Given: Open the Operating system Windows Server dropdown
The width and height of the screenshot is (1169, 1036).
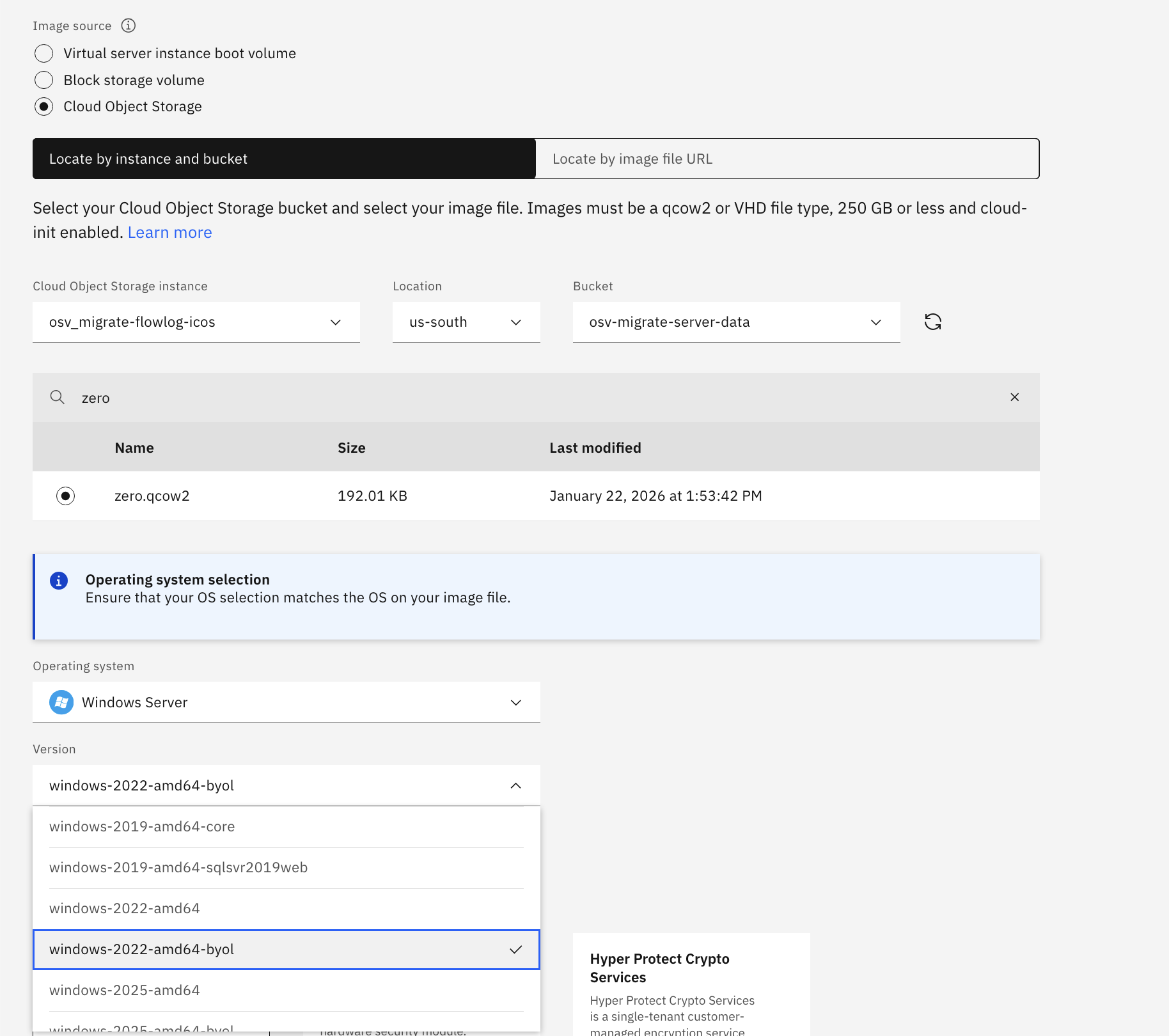Looking at the screenshot, I should (286, 702).
